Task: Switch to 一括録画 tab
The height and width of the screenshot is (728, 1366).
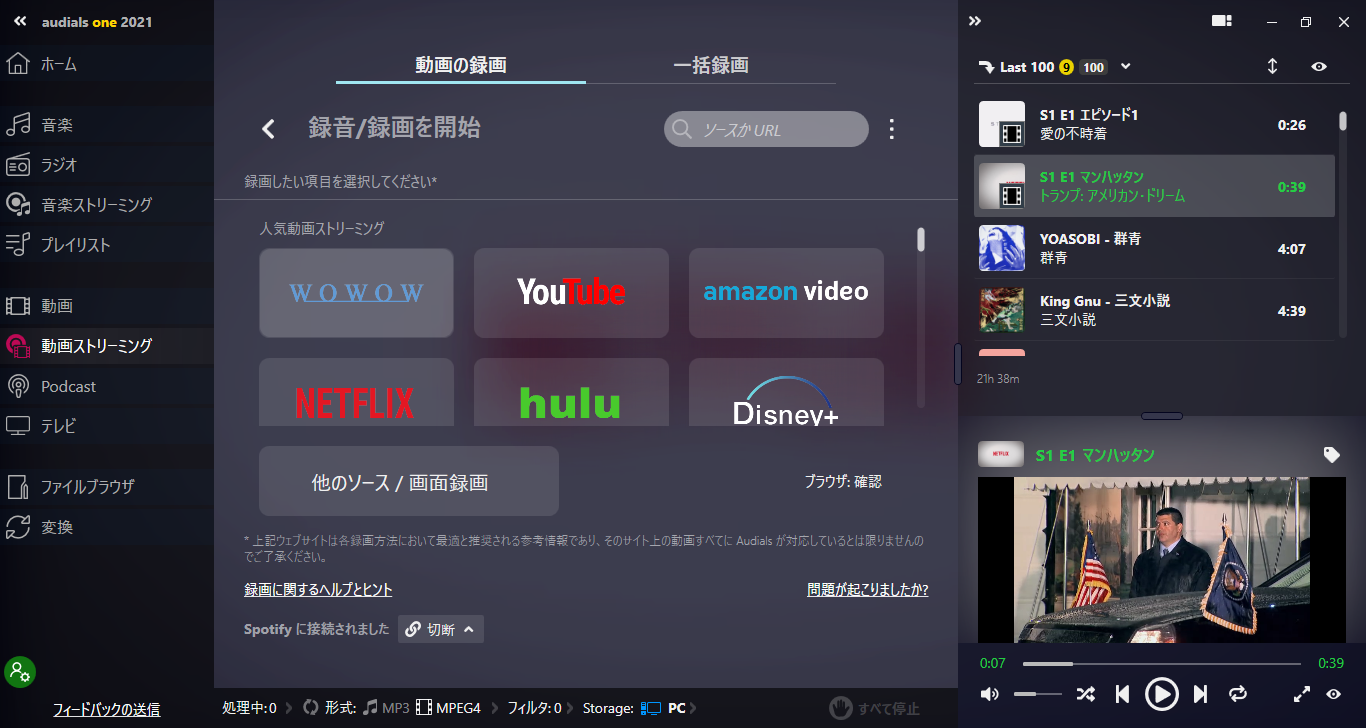Action: click(711, 65)
